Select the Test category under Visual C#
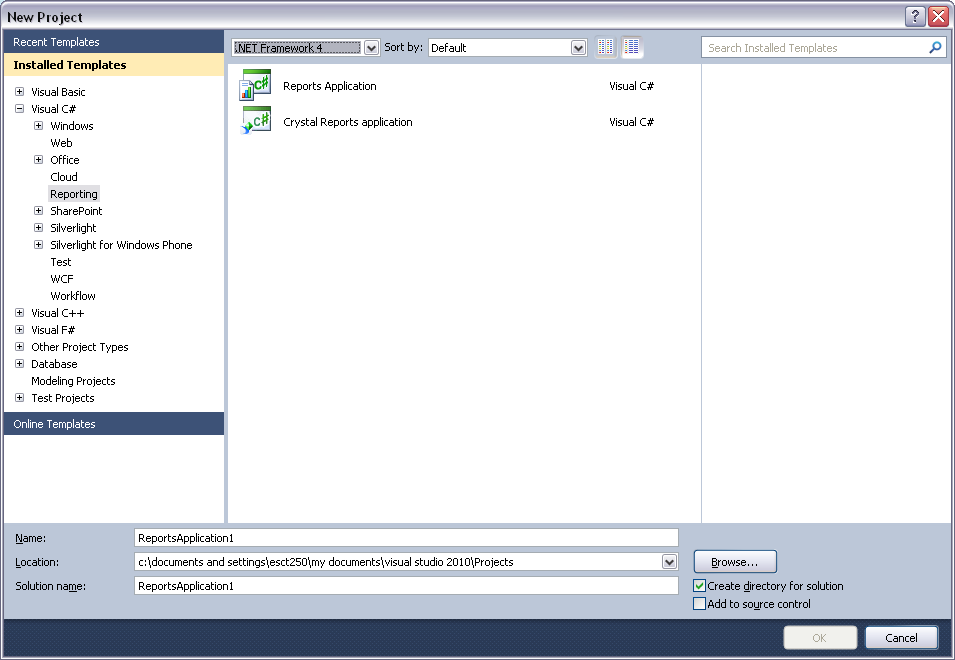955x660 pixels. pos(61,262)
